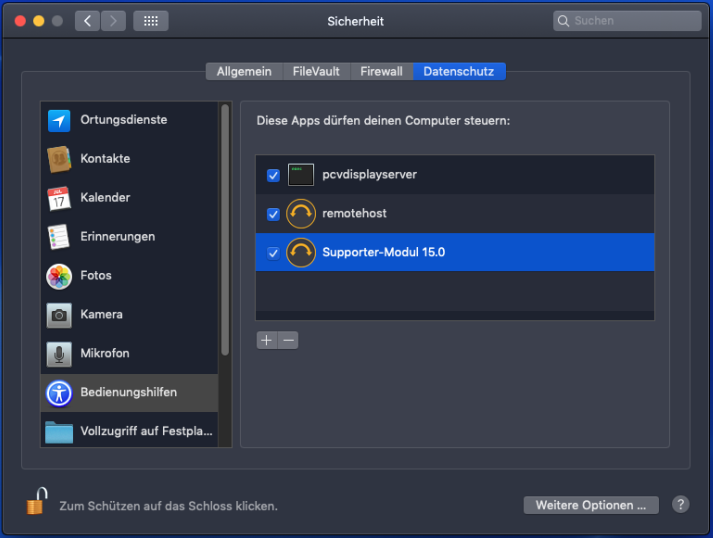Uncheck the pcvdisplayserver checkbox
Screen dimensions: 713x538
tap(273, 175)
